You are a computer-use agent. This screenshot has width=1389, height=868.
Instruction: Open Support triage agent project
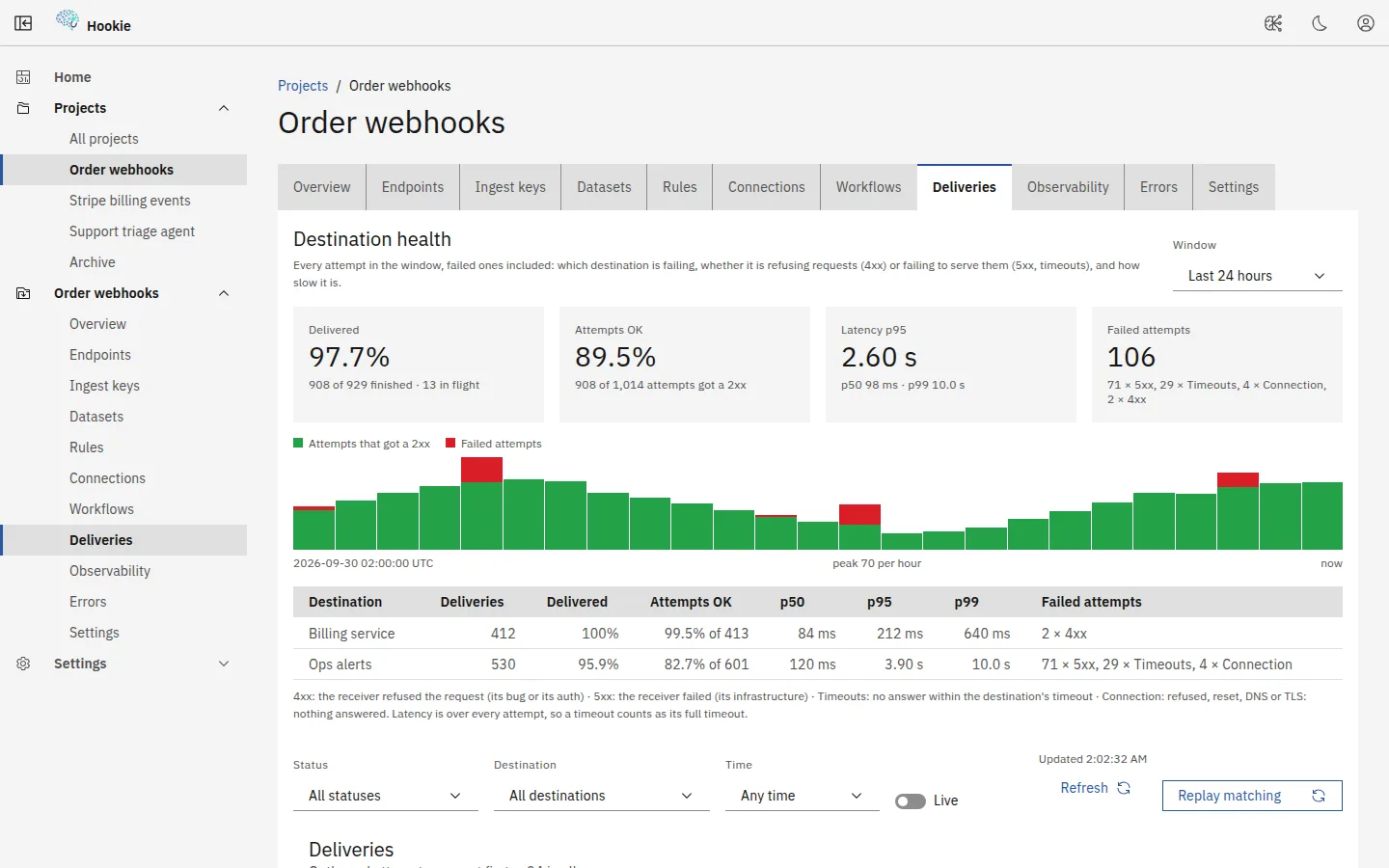click(123, 231)
